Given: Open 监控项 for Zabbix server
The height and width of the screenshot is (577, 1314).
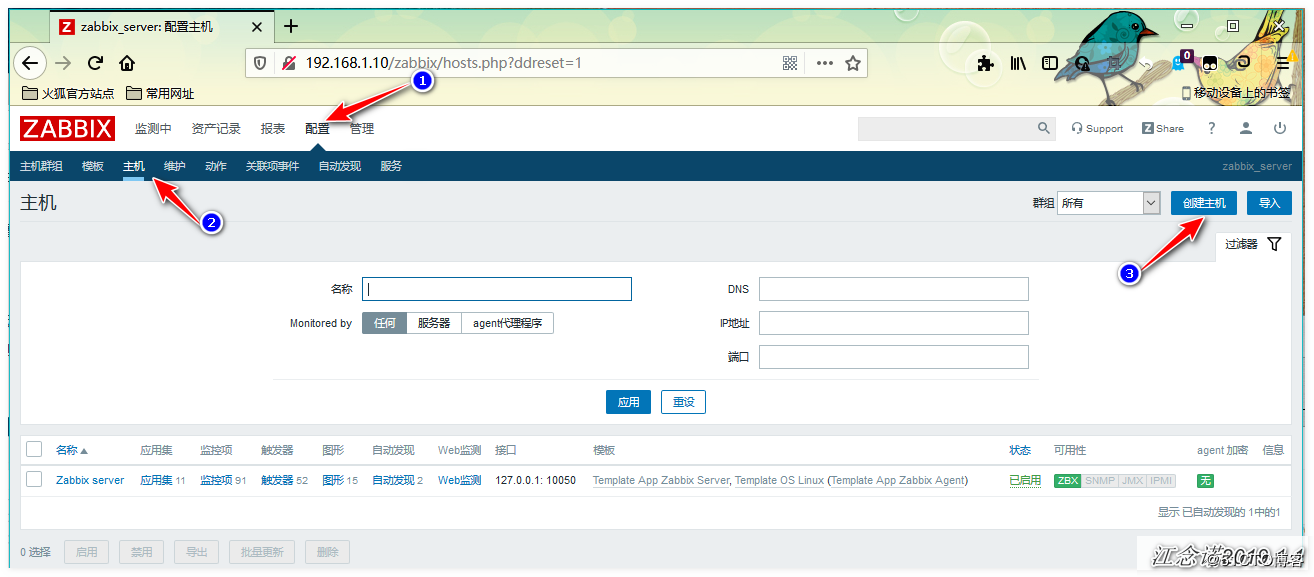Looking at the screenshot, I should point(217,480).
